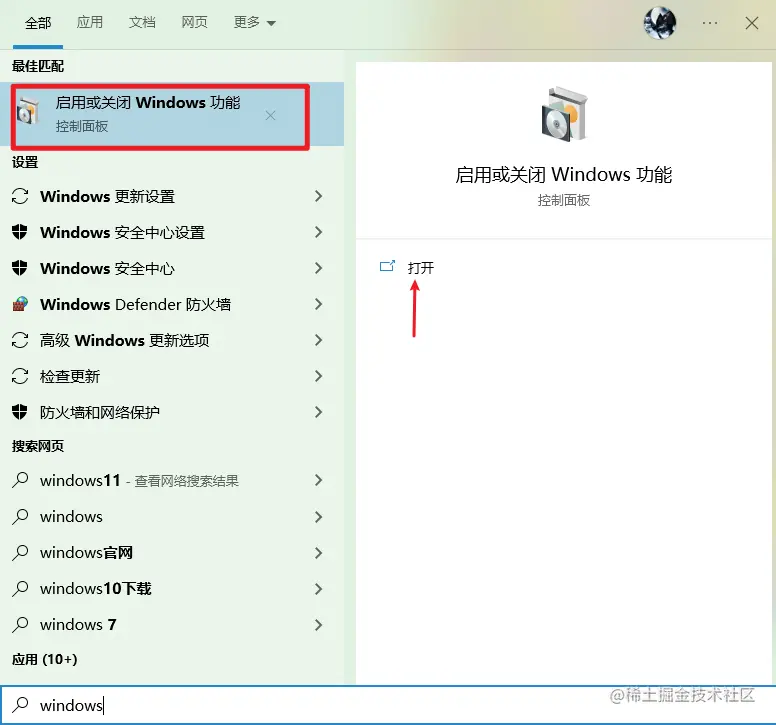Expand arrow for windows10下载 suggestion
The height and width of the screenshot is (725, 776).
(319, 589)
